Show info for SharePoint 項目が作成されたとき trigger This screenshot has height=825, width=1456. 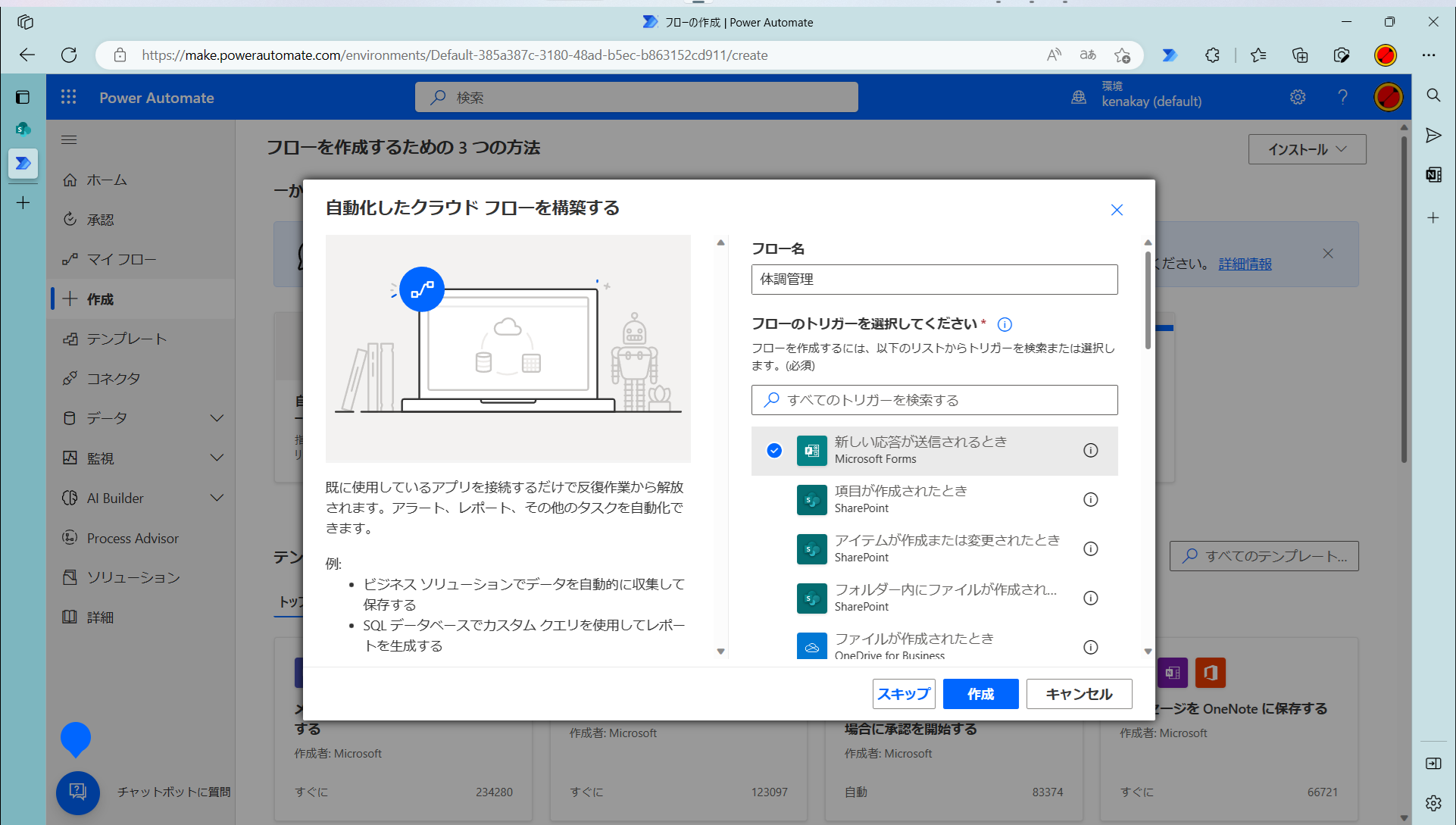[x=1090, y=499]
